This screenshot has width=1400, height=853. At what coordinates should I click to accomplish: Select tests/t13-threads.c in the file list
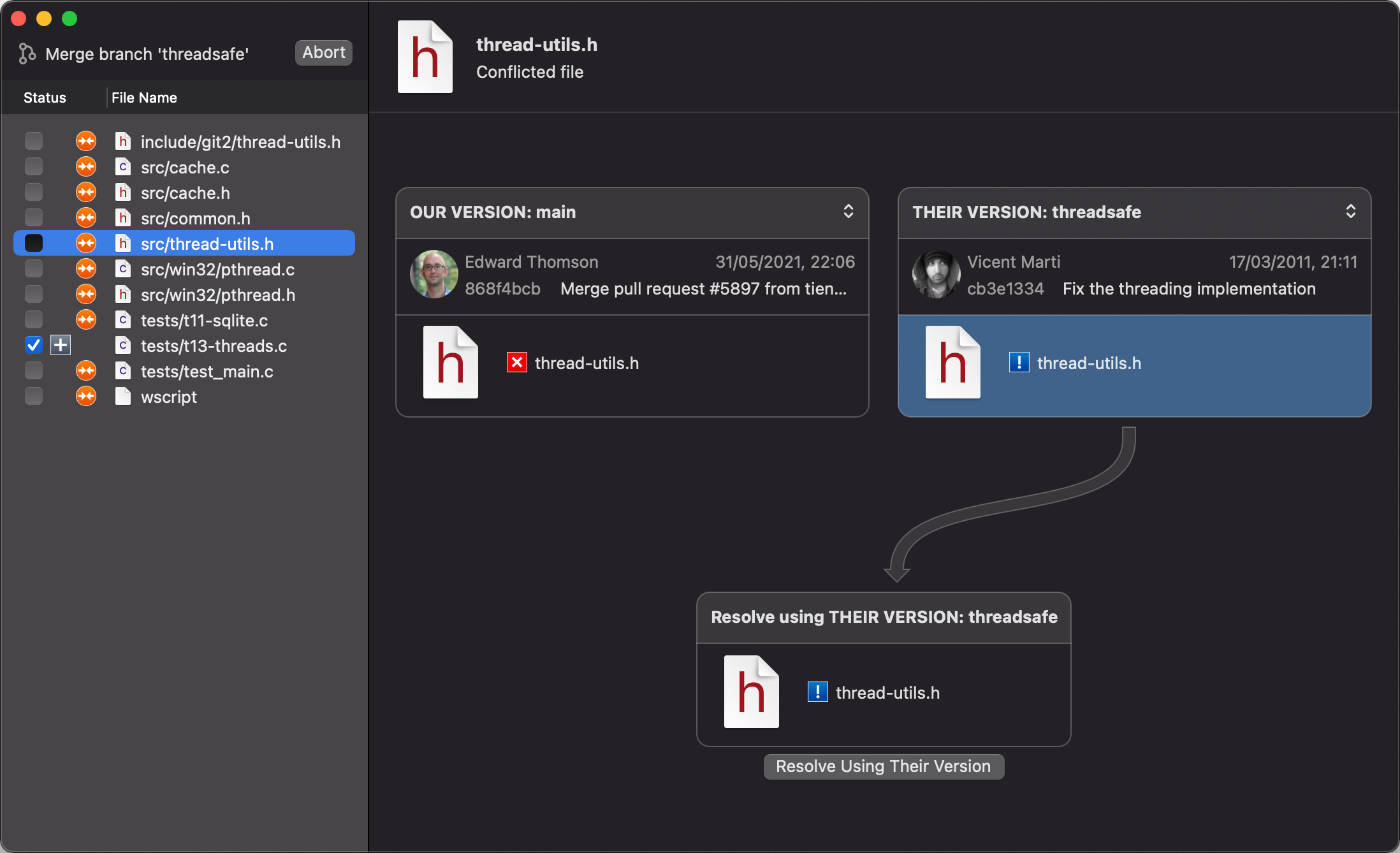click(x=184, y=345)
